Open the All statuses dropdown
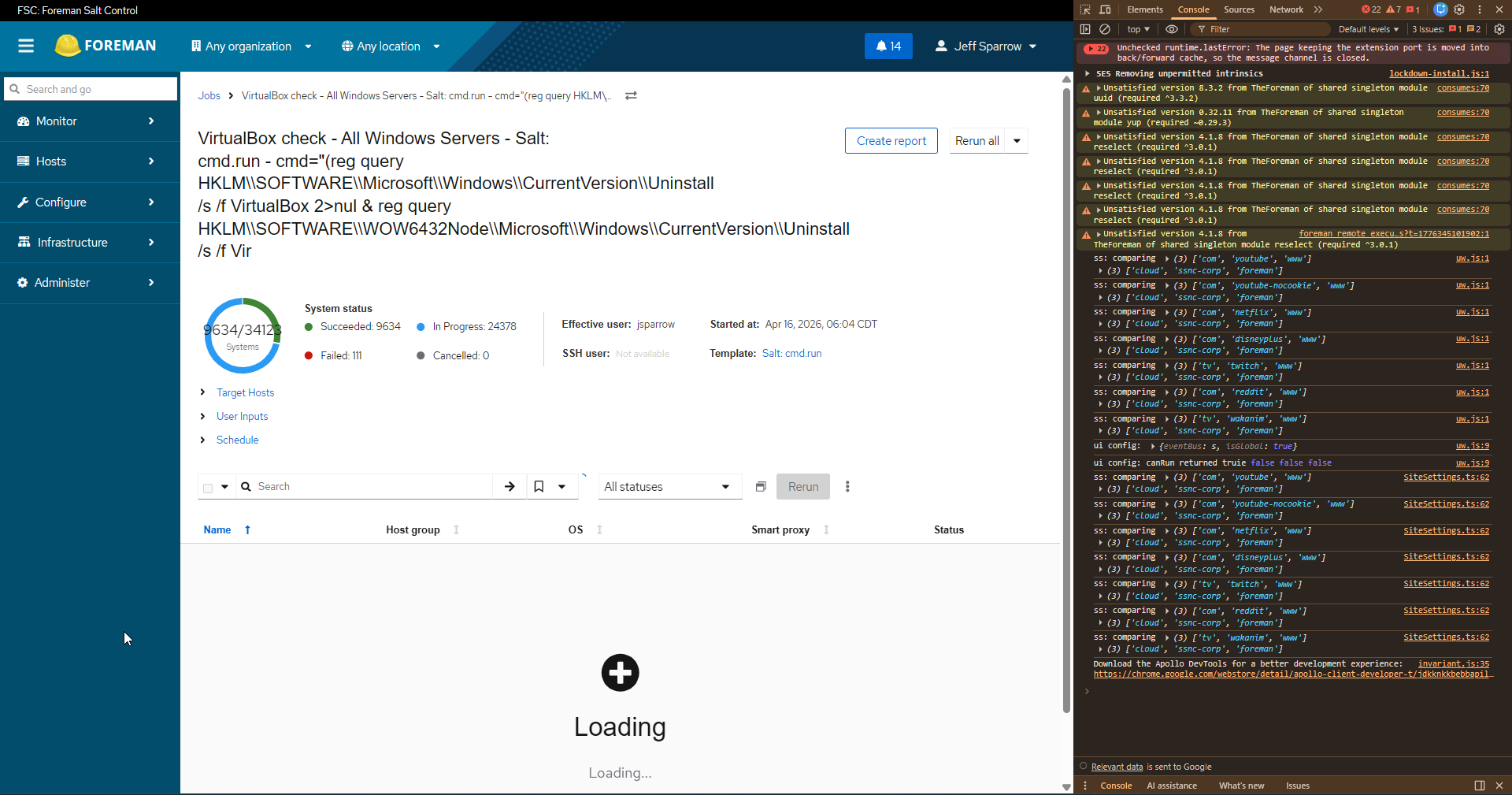The image size is (1512, 795). (x=669, y=487)
